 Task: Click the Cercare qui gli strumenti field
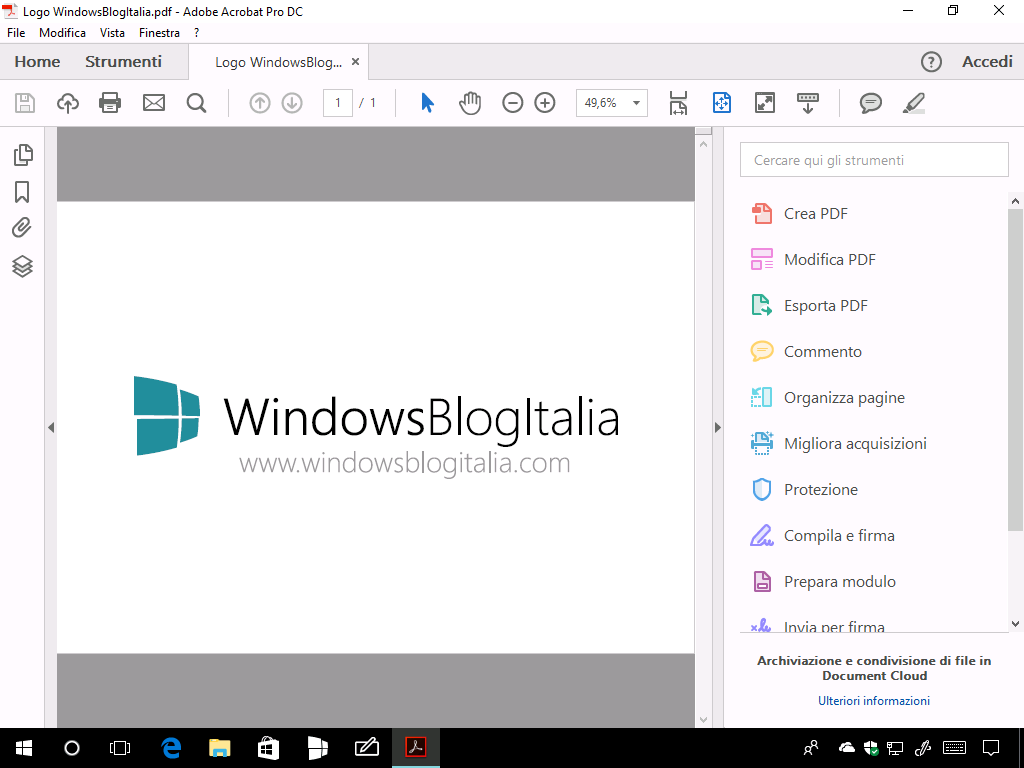point(874,160)
